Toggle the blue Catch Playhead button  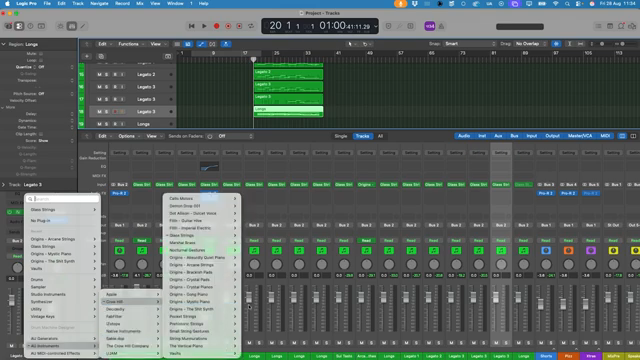tap(226, 44)
